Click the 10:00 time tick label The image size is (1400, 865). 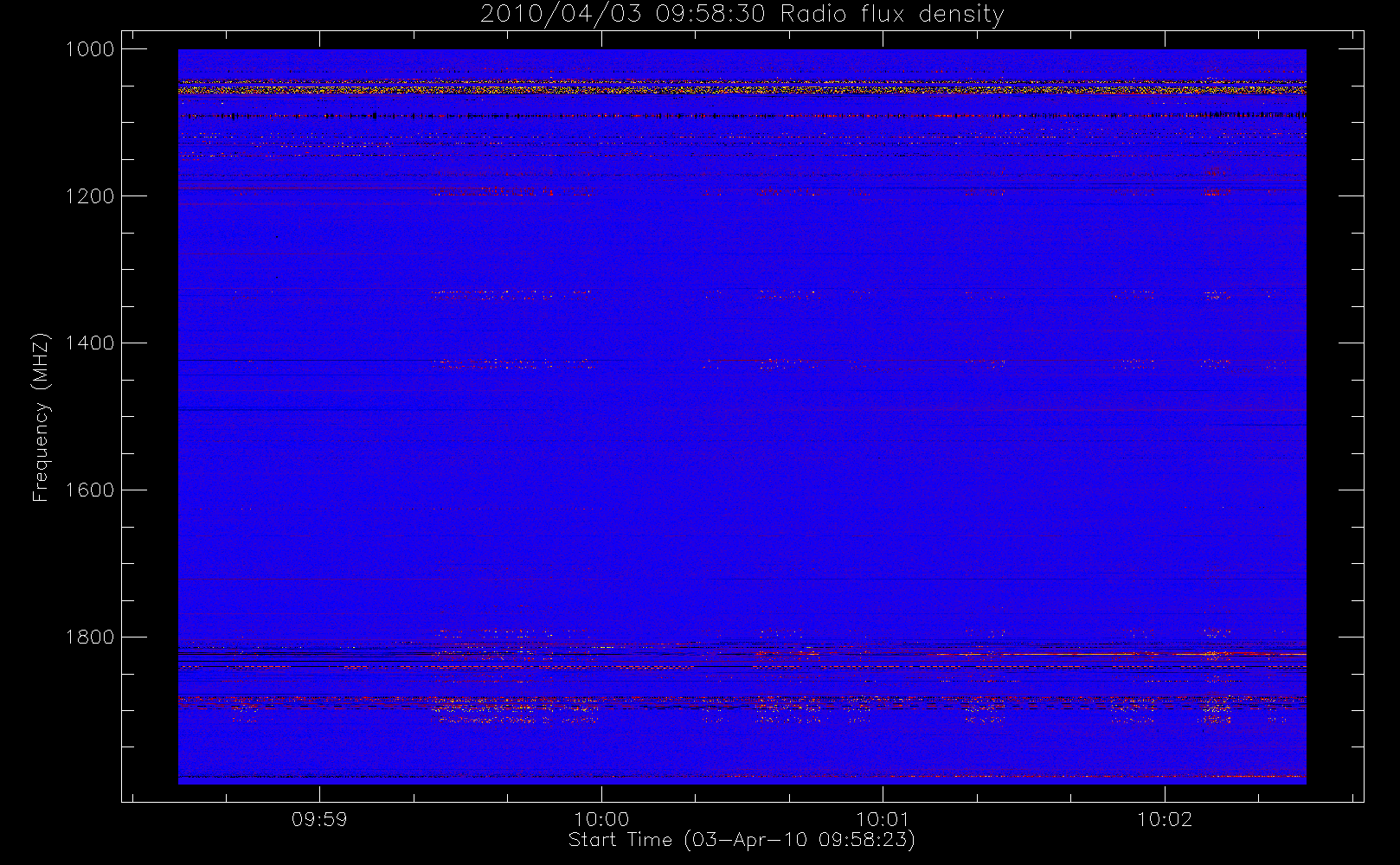tap(601, 819)
